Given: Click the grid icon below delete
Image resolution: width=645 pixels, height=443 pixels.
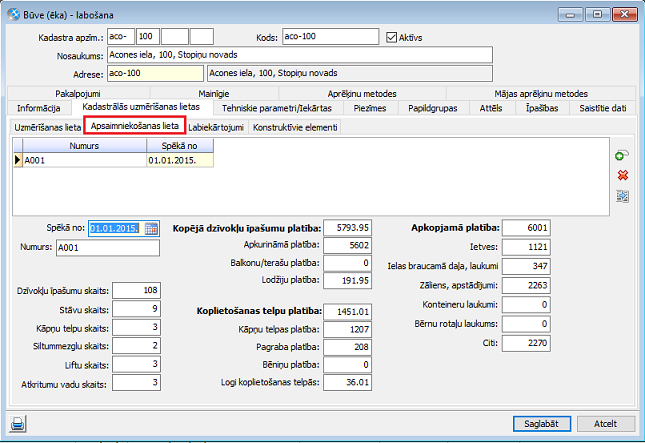Looking at the screenshot, I should (x=621, y=196).
